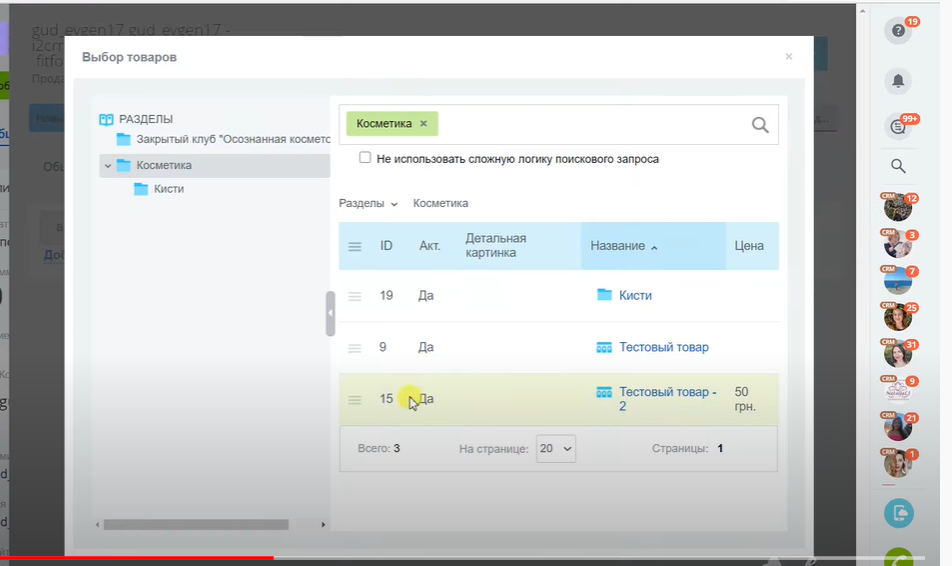Click the Кисти folder icon in table
Viewport: 952px width, 566px height.
(604, 295)
